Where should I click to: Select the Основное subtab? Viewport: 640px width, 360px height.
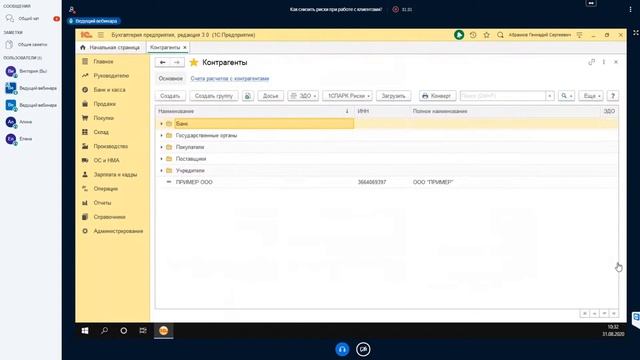[x=171, y=78]
